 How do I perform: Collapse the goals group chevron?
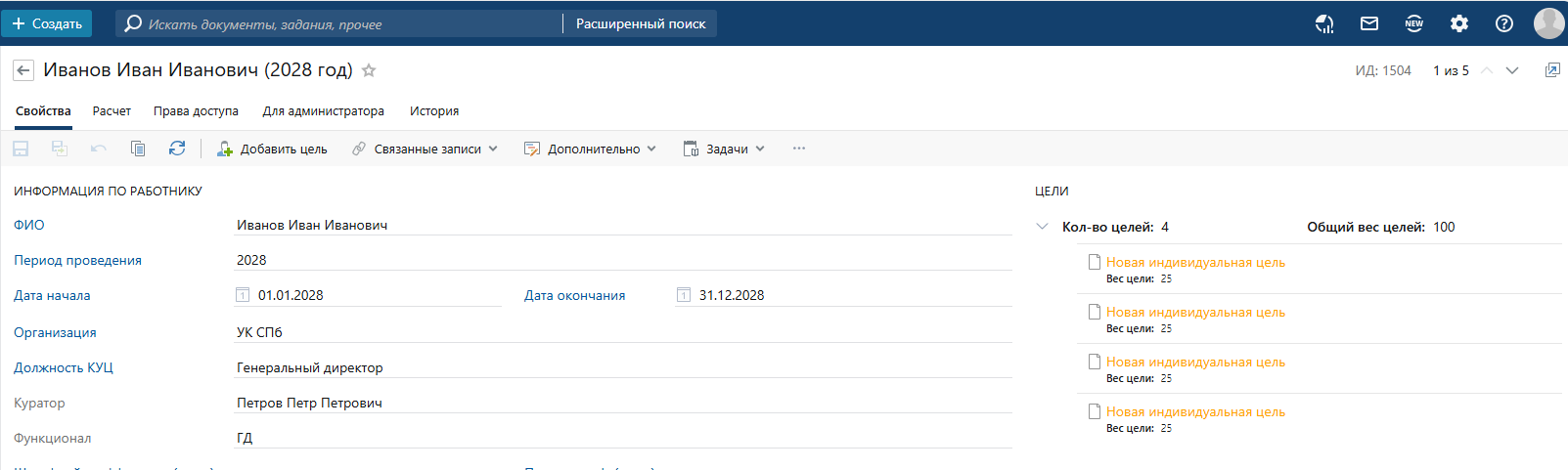tap(1042, 227)
